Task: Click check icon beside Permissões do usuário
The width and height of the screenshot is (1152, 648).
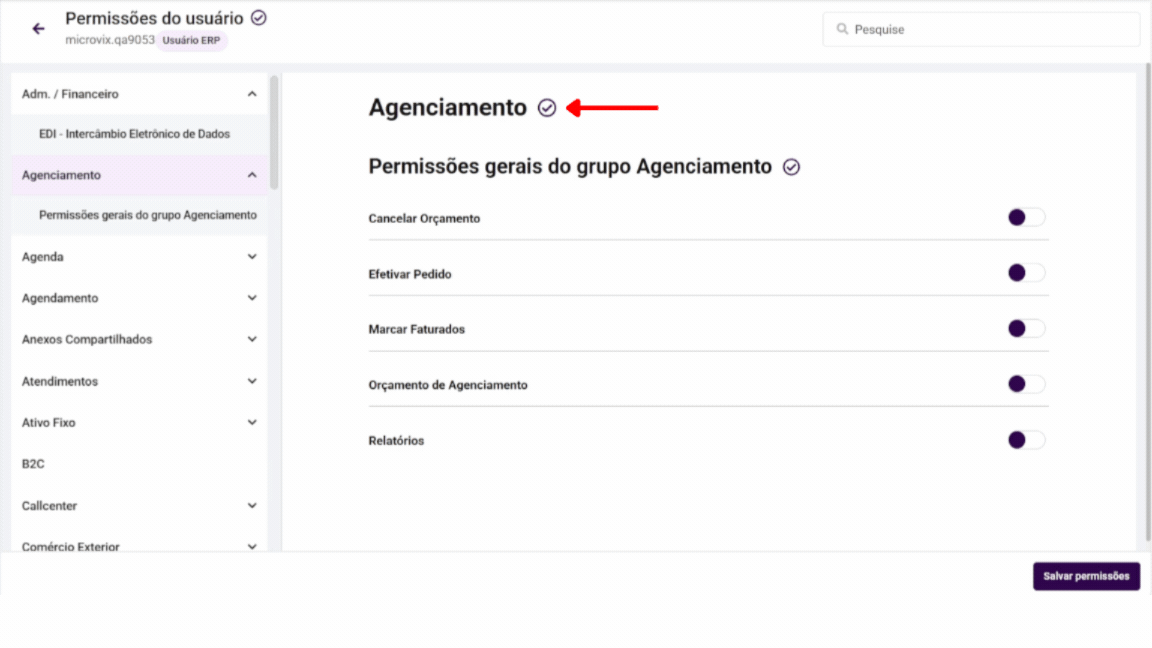Action: point(259,18)
